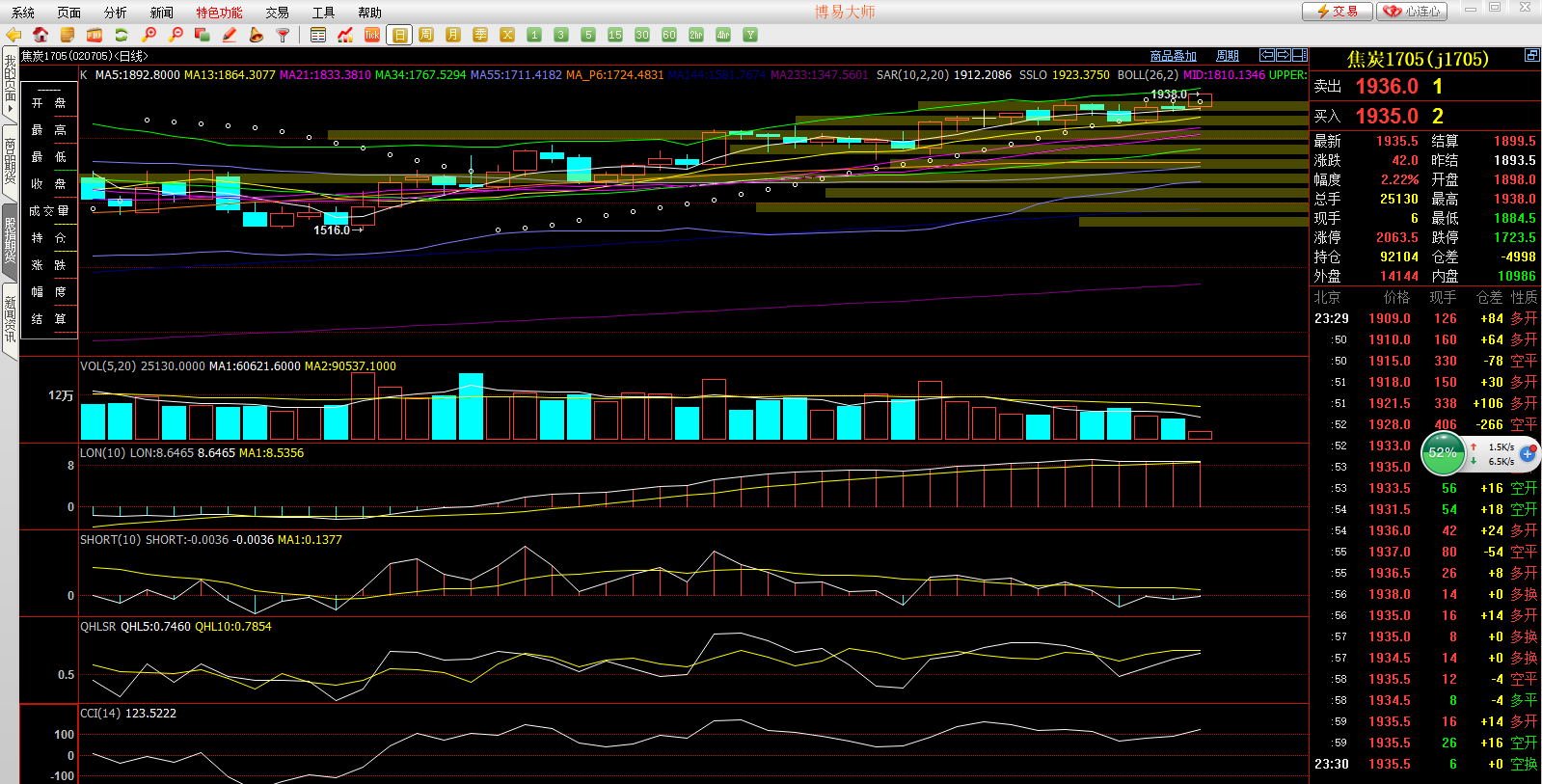Expand the 我的页面 side tab

click(x=10, y=83)
